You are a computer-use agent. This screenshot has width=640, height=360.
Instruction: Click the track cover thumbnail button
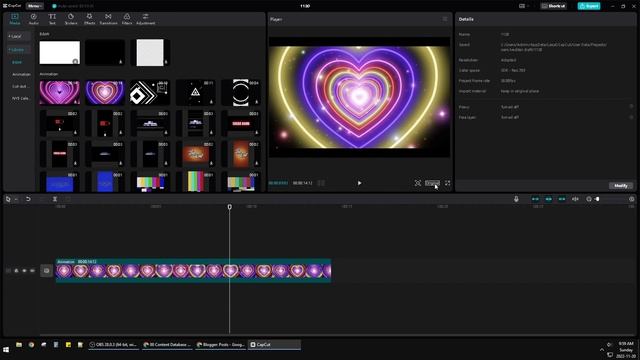(x=46, y=271)
